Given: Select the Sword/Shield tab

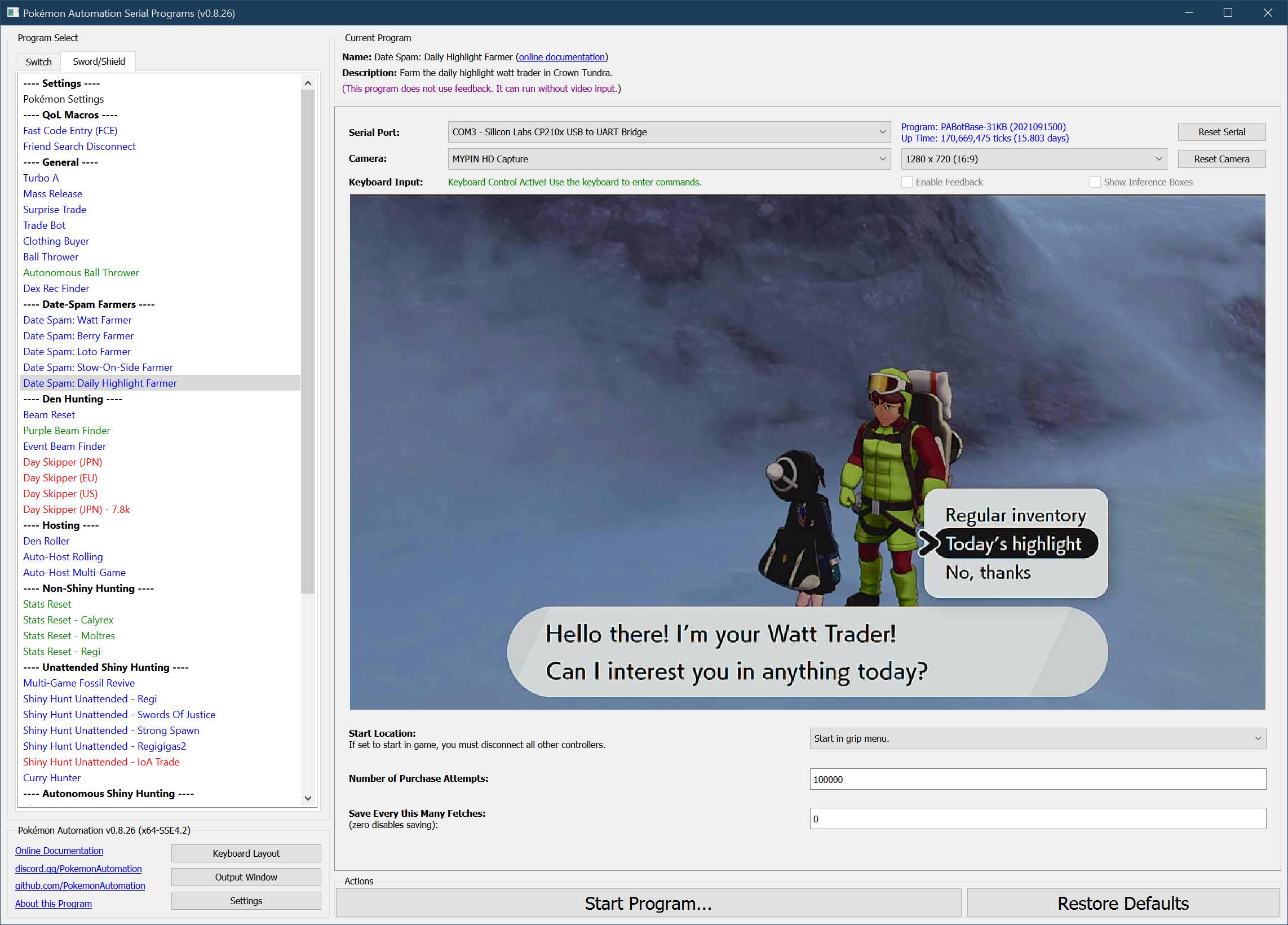Looking at the screenshot, I should pyautogui.click(x=99, y=61).
